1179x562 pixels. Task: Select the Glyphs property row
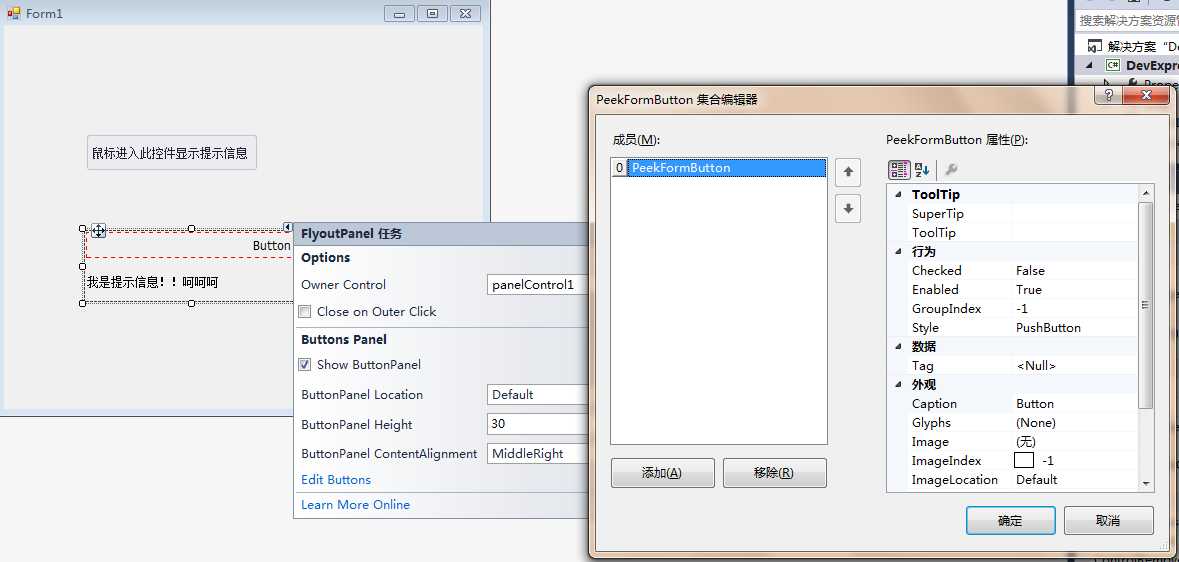[1012, 423]
